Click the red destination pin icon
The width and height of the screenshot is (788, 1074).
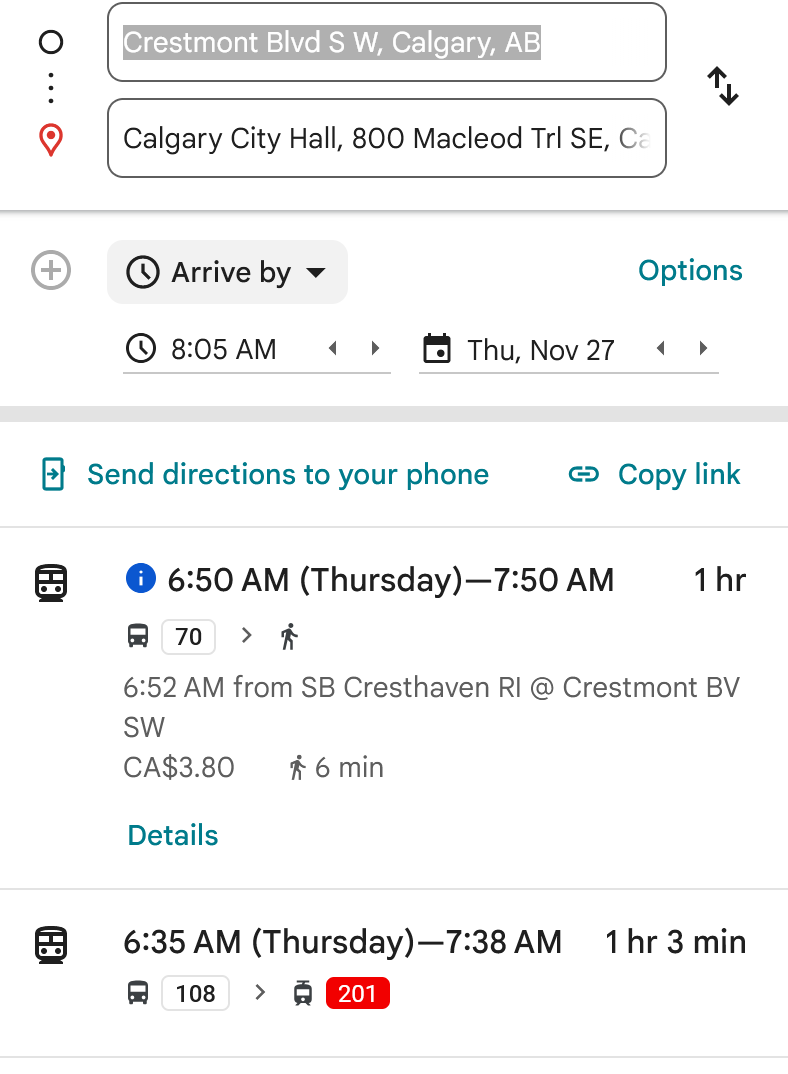(51, 139)
